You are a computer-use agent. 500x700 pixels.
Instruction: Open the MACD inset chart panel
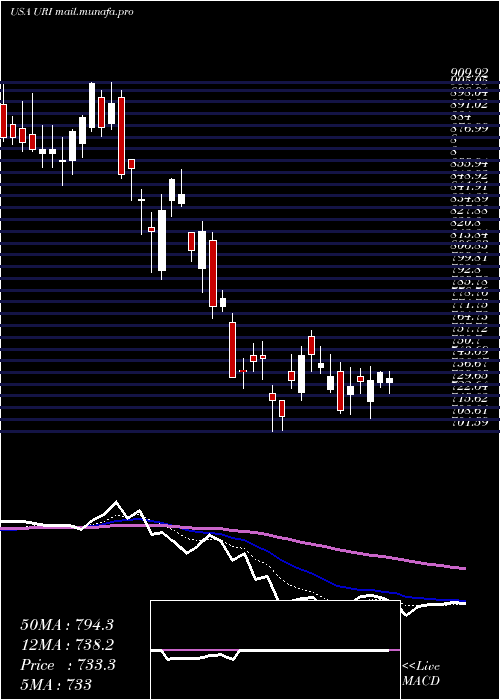coord(275,650)
